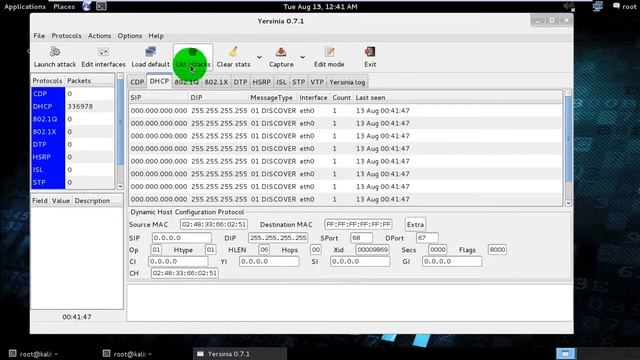Expand the Clear stats dropdown arrow
The width and height of the screenshot is (640, 360).
259,57
